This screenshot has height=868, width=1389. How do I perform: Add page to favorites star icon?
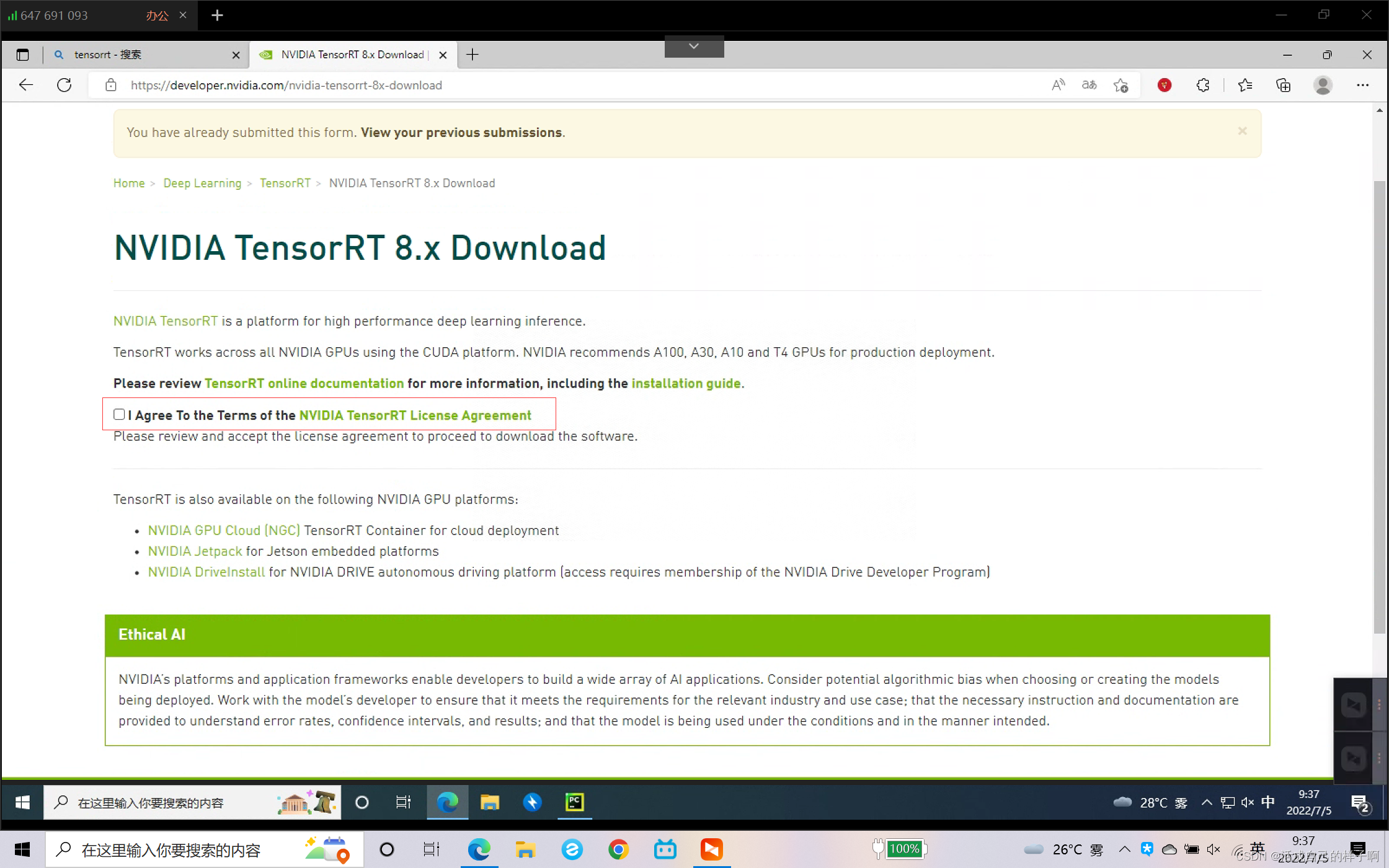click(1121, 85)
